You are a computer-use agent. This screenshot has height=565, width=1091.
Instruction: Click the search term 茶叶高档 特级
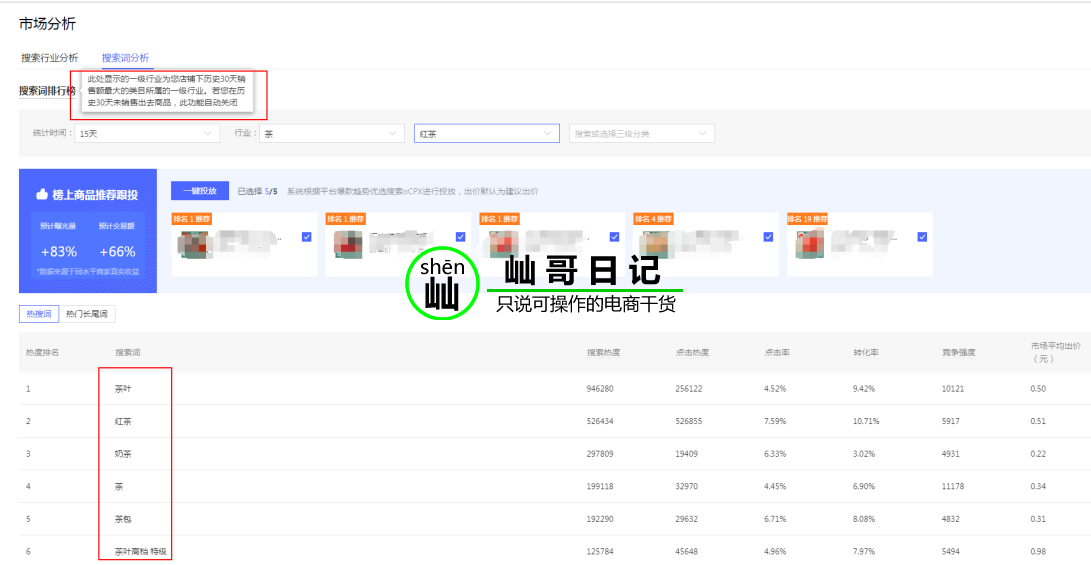141,552
